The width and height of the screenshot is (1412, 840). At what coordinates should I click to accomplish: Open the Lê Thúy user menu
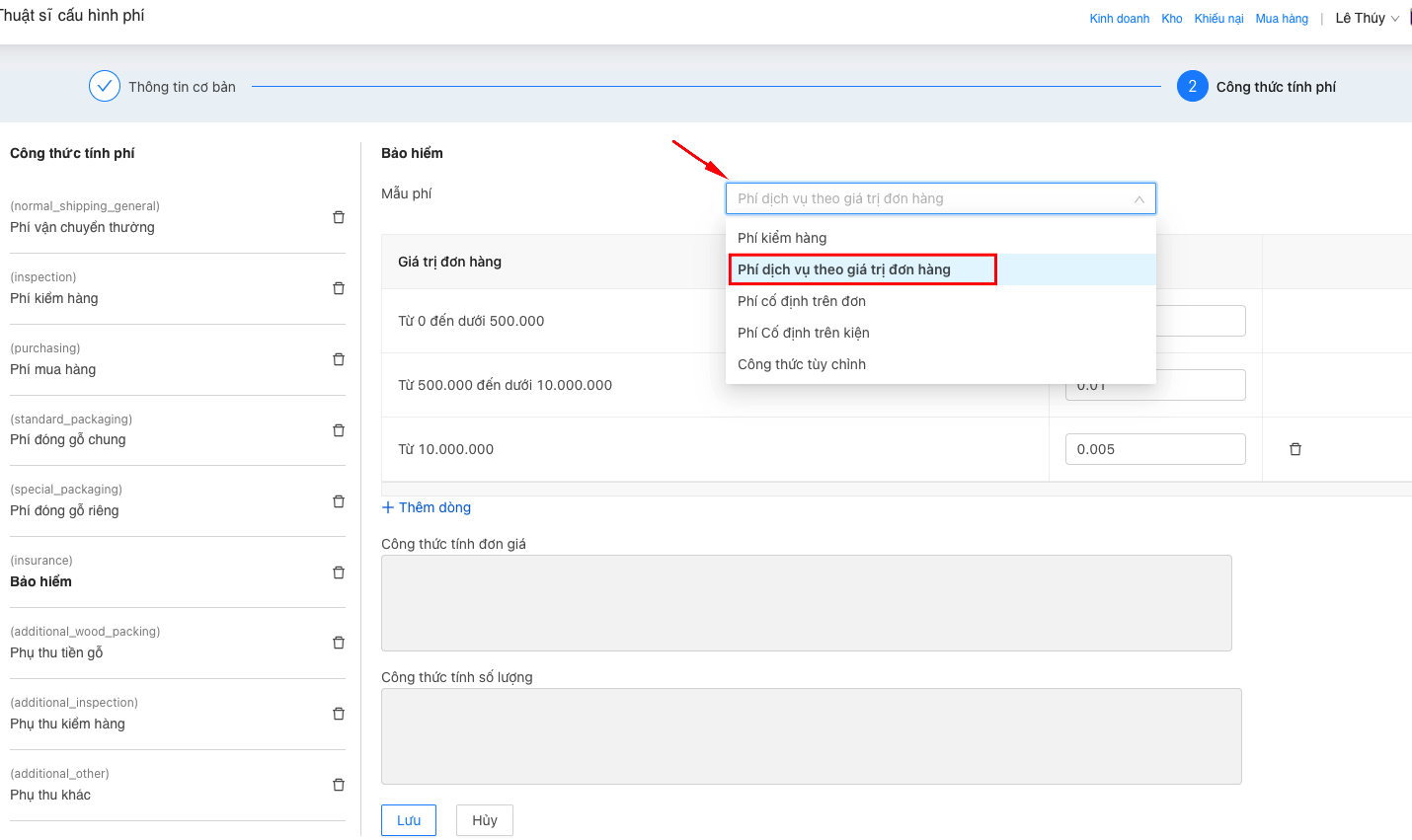point(1367,18)
